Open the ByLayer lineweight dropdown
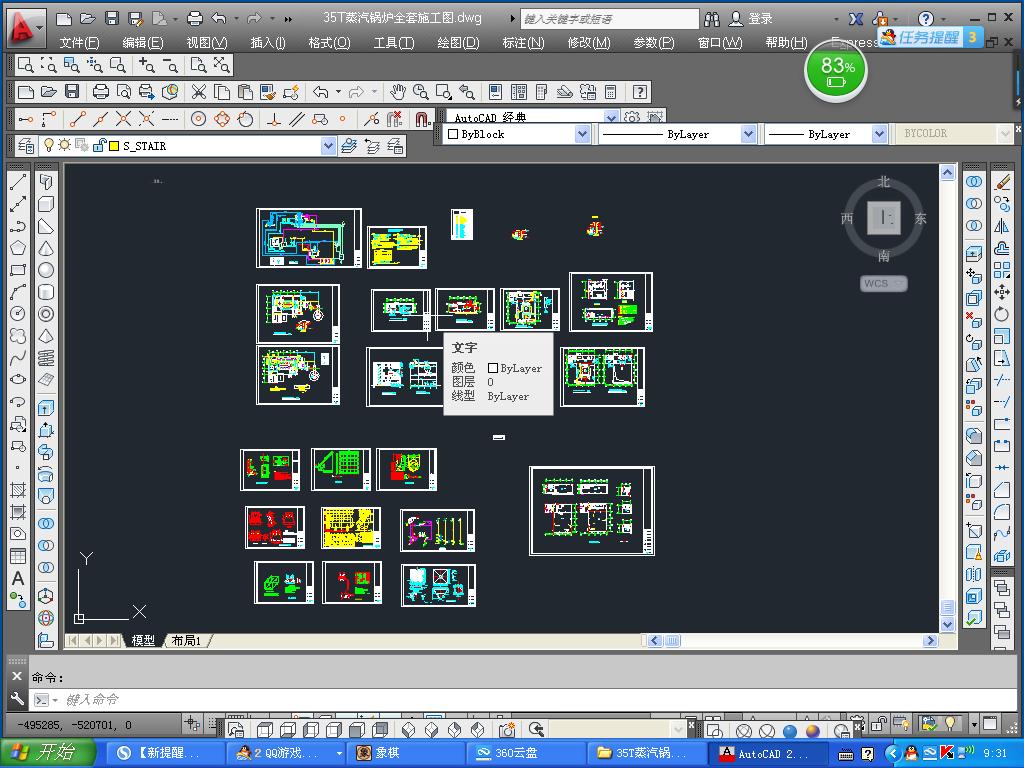 pyautogui.click(x=879, y=134)
